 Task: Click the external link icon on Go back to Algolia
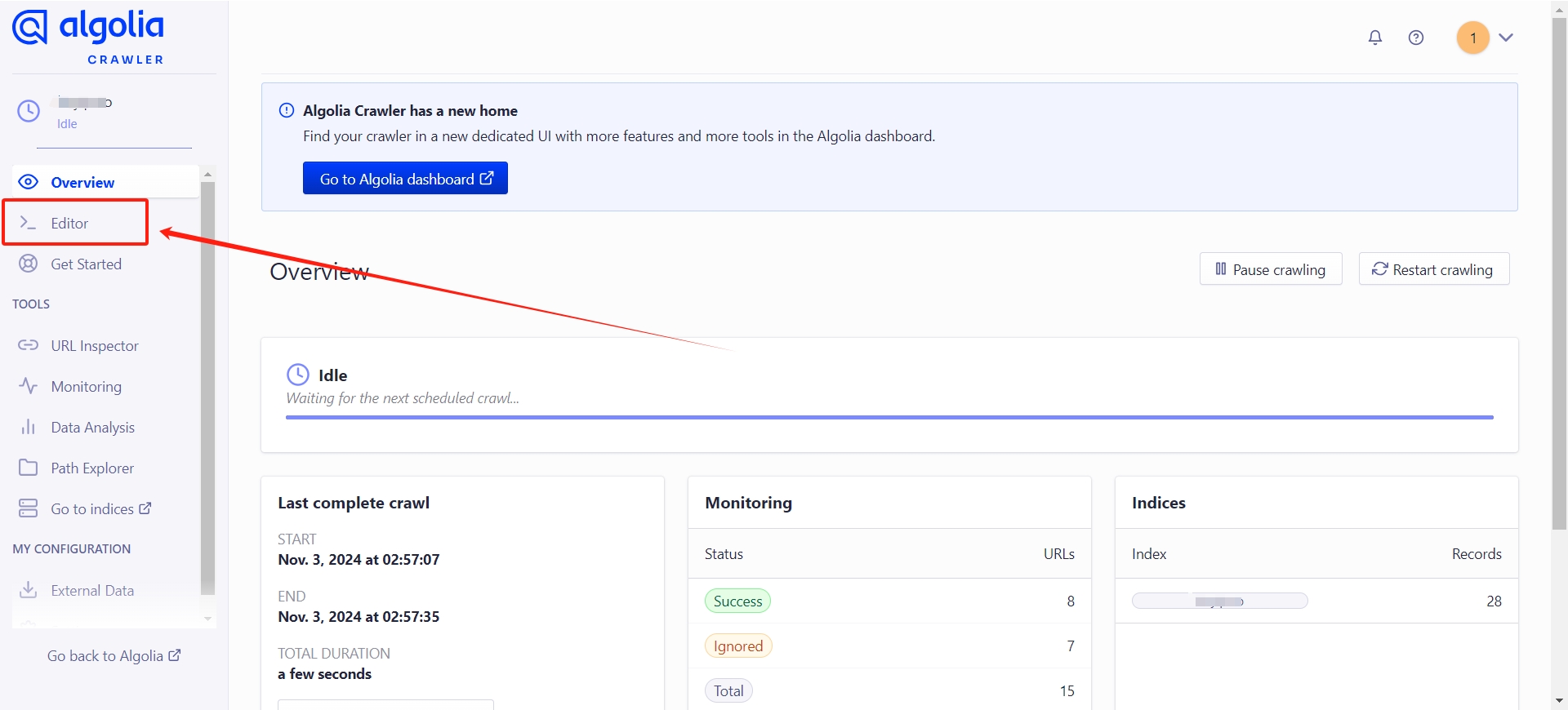pos(175,655)
